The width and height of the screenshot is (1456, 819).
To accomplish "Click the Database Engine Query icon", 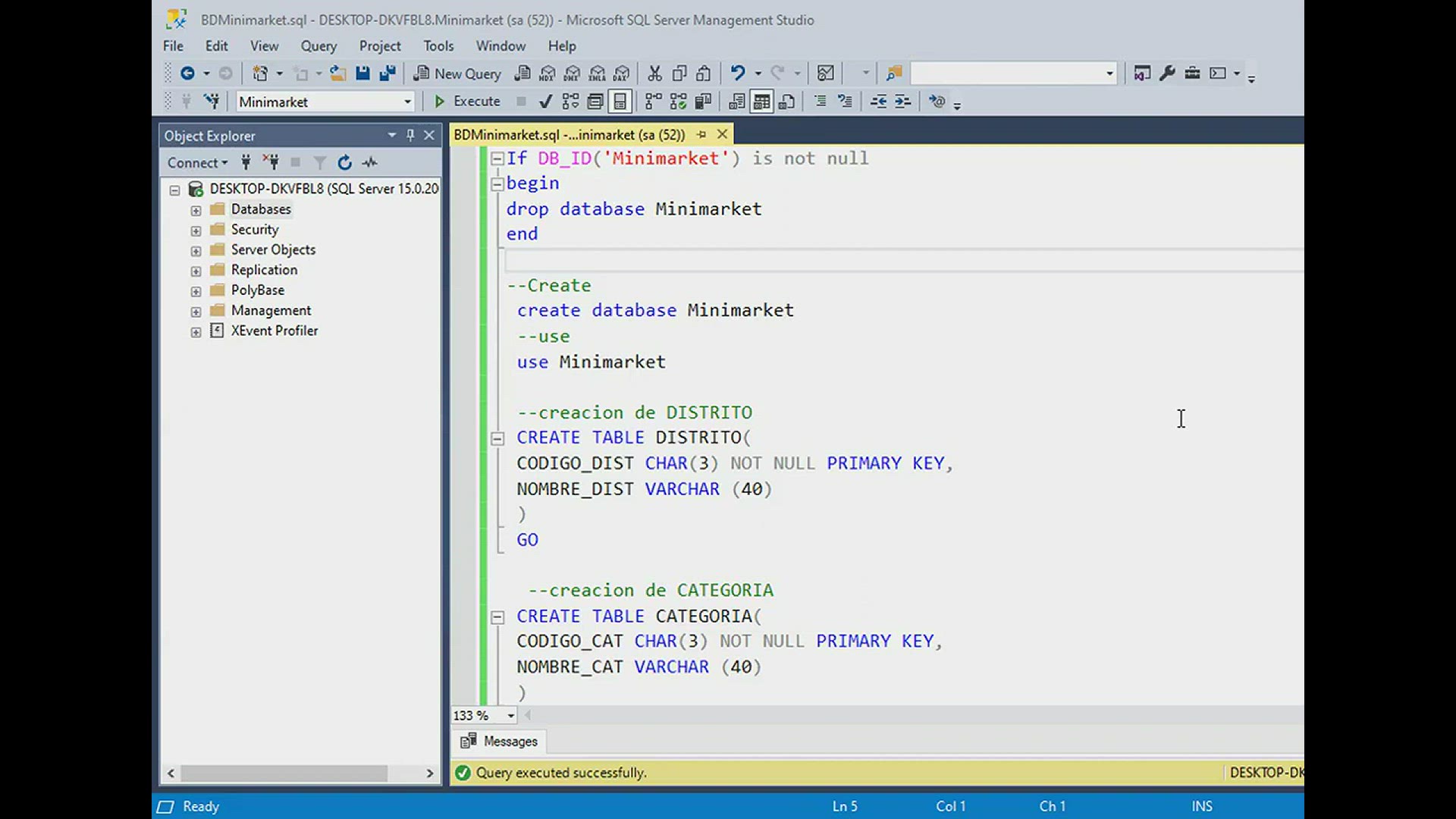I will click(x=522, y=74).
